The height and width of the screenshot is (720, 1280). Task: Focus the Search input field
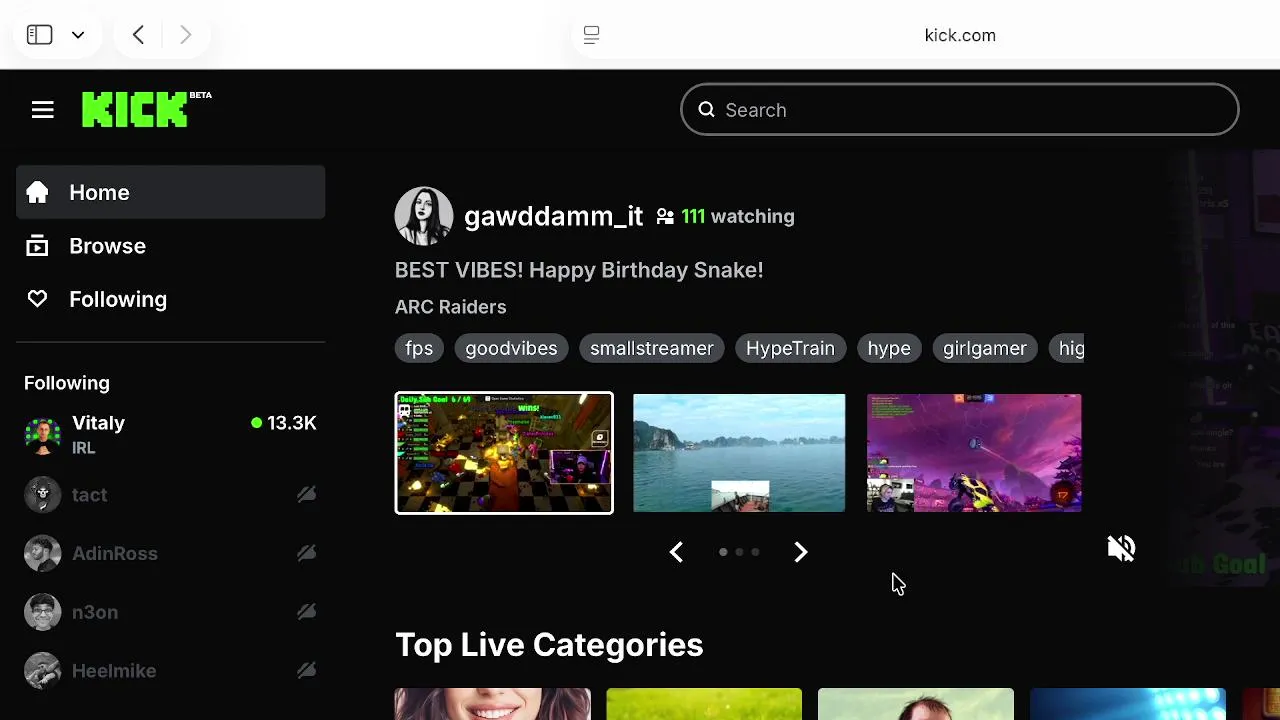point(960,109)
